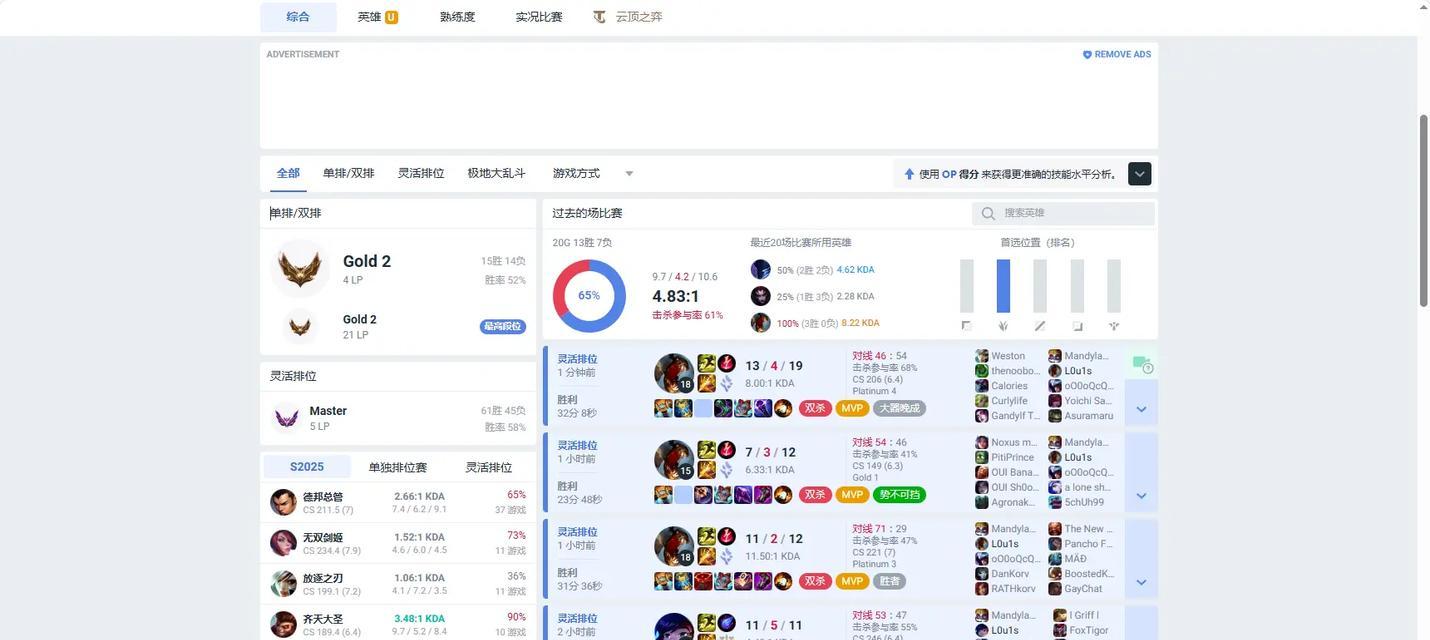Image resolution: width=1430 pixels, height=640 pixels.
Task: Switch to the 极地大乱斗 match filter
Action: [x=496, y=174]
